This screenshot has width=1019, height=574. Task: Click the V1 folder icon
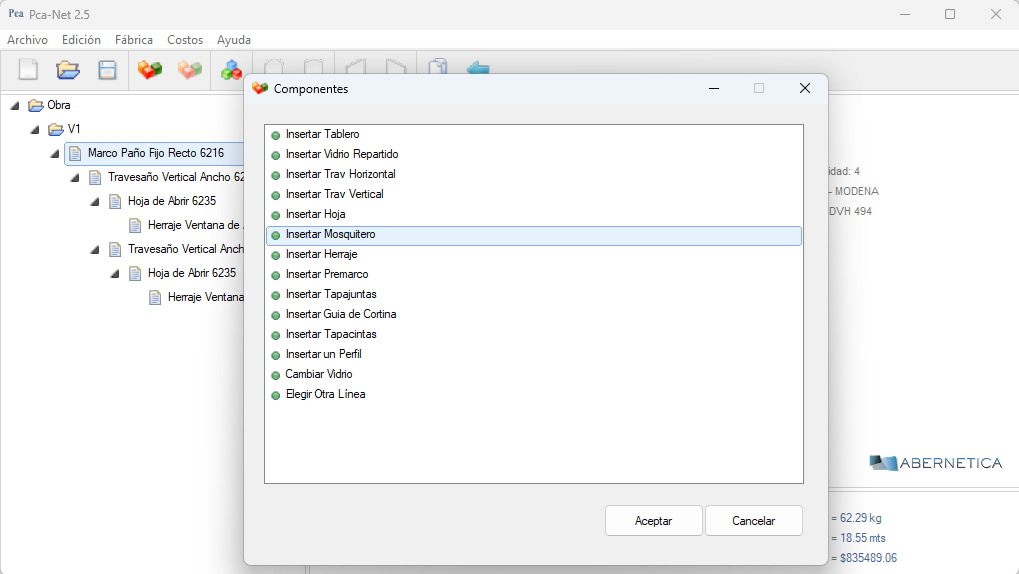point(56,129)
